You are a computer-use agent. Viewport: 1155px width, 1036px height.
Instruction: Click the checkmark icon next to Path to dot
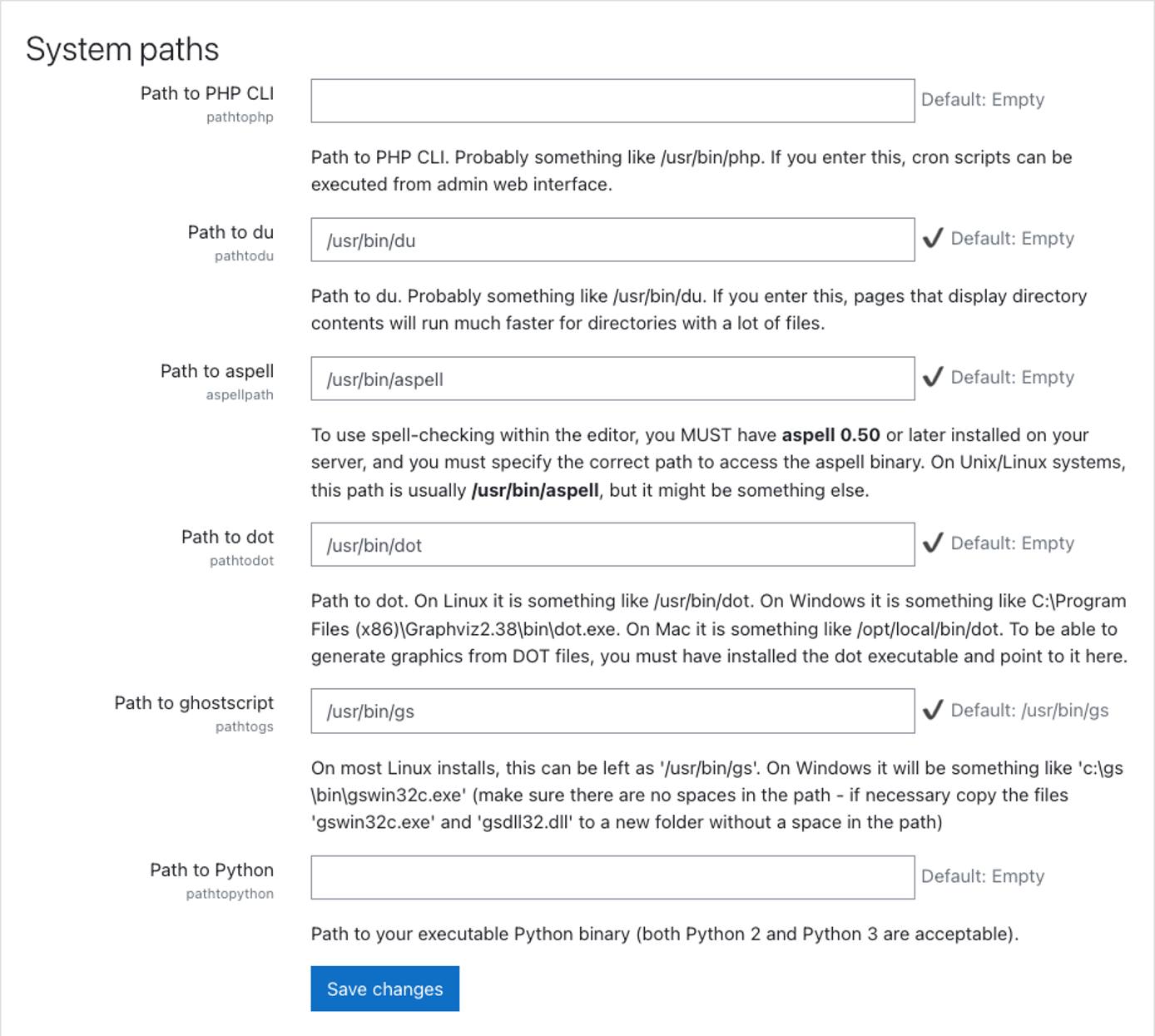(934, 543)
